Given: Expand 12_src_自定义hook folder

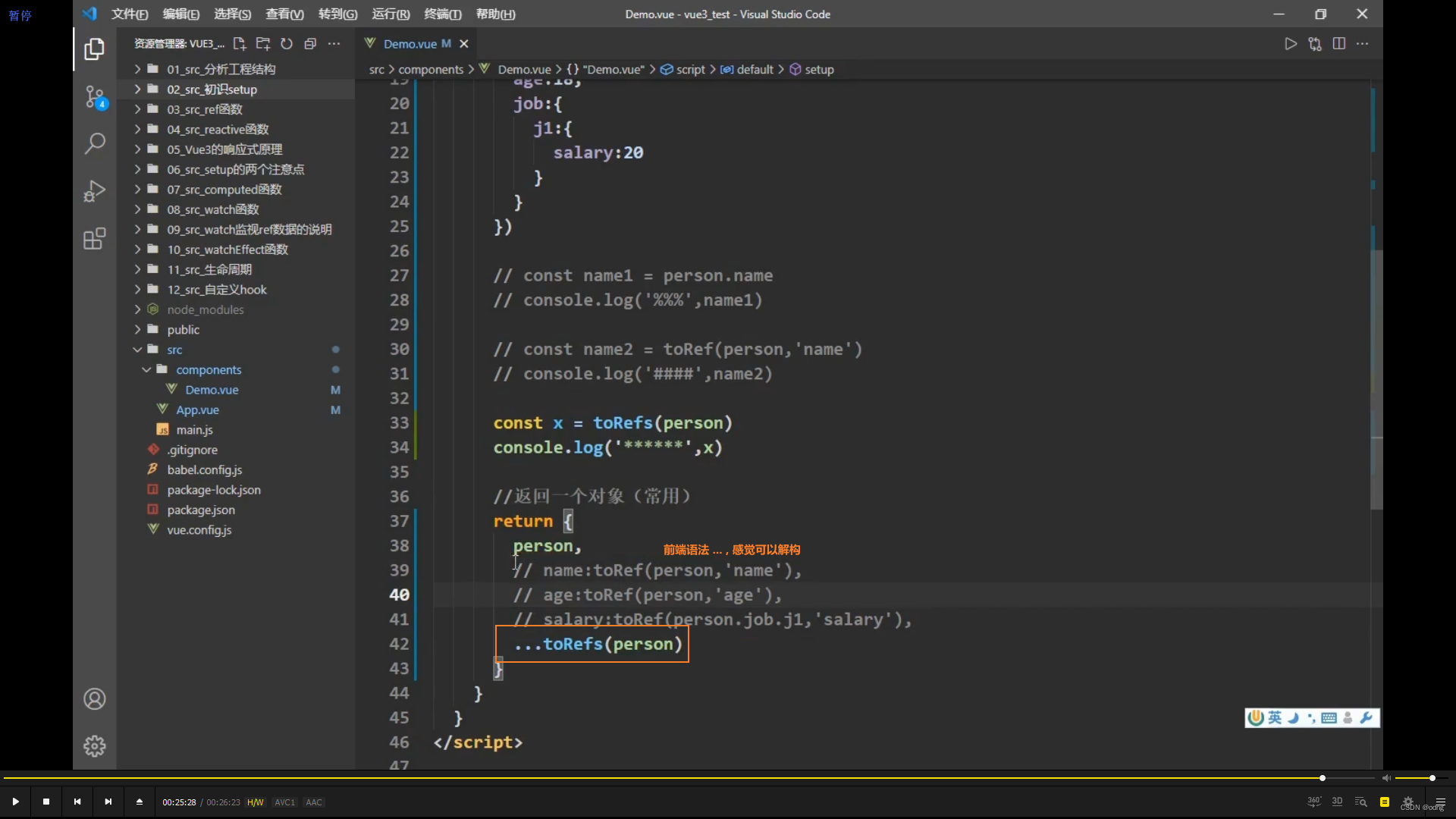Looking at the screenshot, I should coord(236,290).
